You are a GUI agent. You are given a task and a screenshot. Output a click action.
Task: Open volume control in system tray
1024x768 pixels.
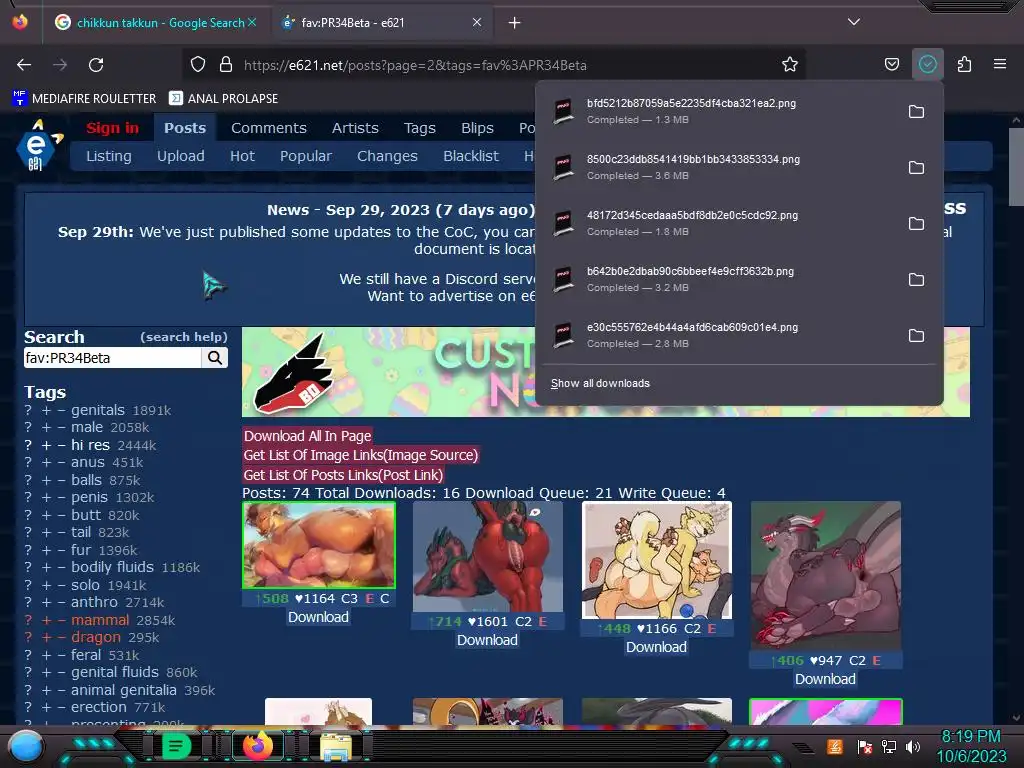coord(912,746)
